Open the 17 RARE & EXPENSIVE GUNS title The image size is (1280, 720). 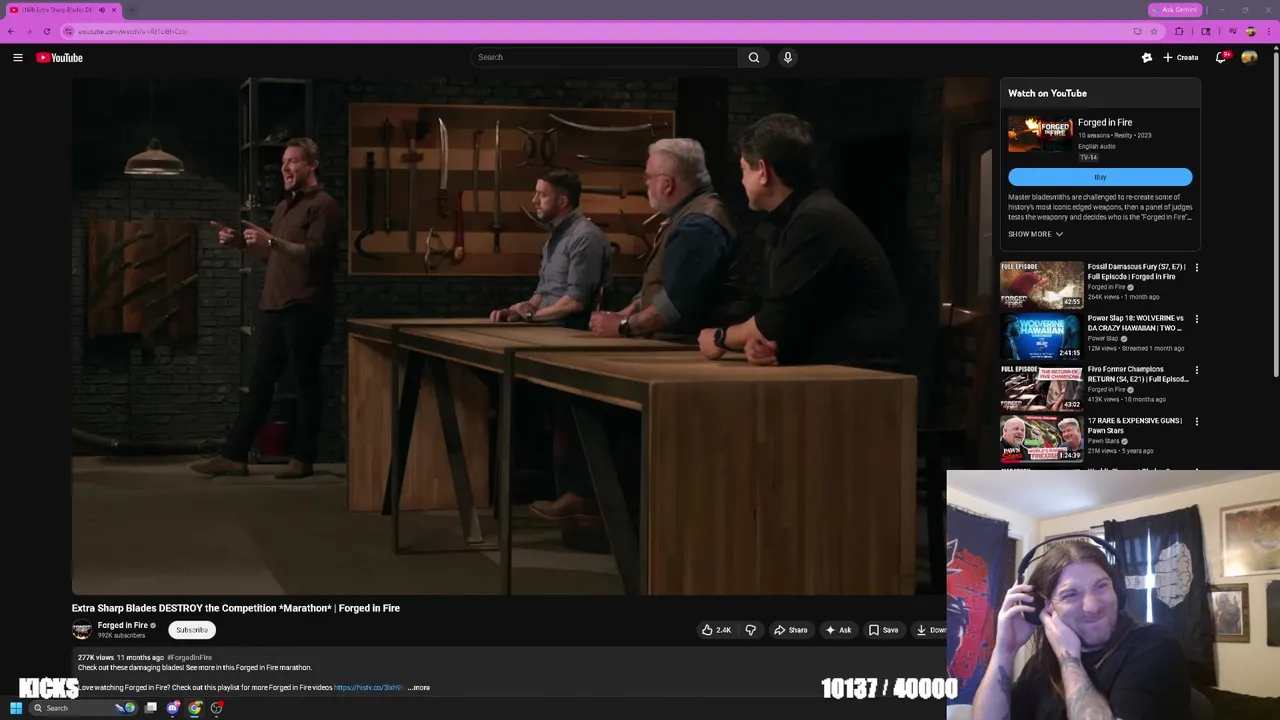pyautogui.click(x=1135, y=425)
